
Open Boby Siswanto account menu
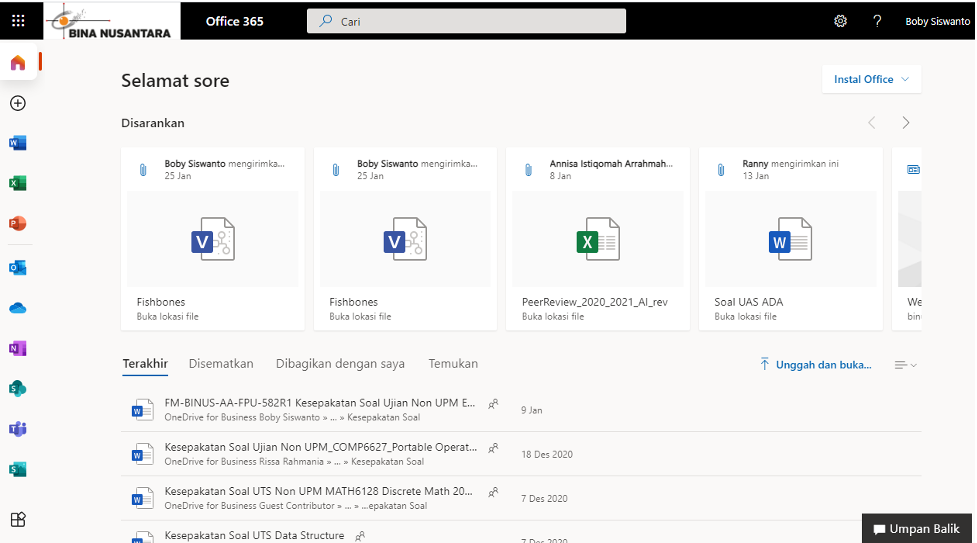point(937,21)
